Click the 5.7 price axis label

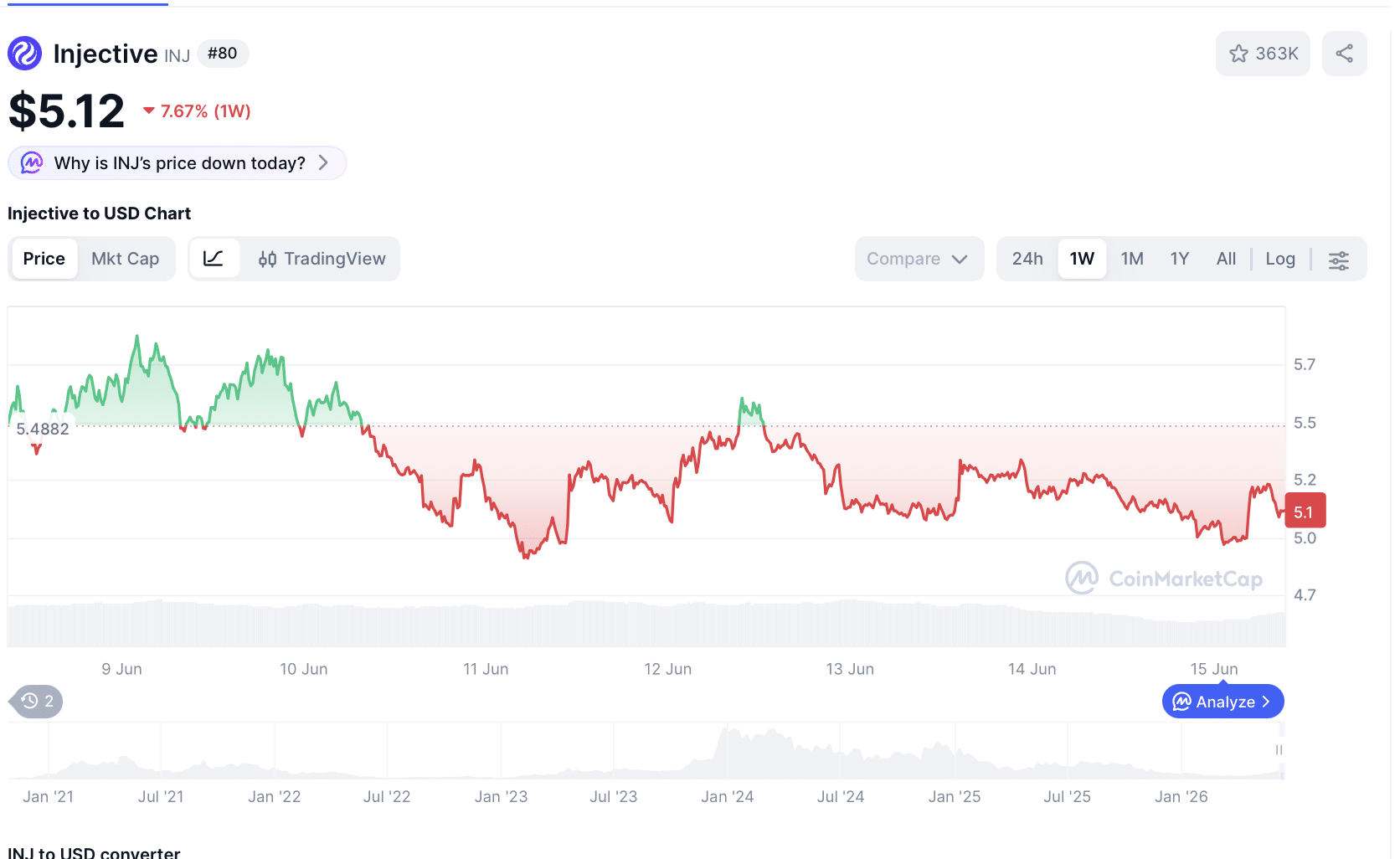coord(1305,365)
